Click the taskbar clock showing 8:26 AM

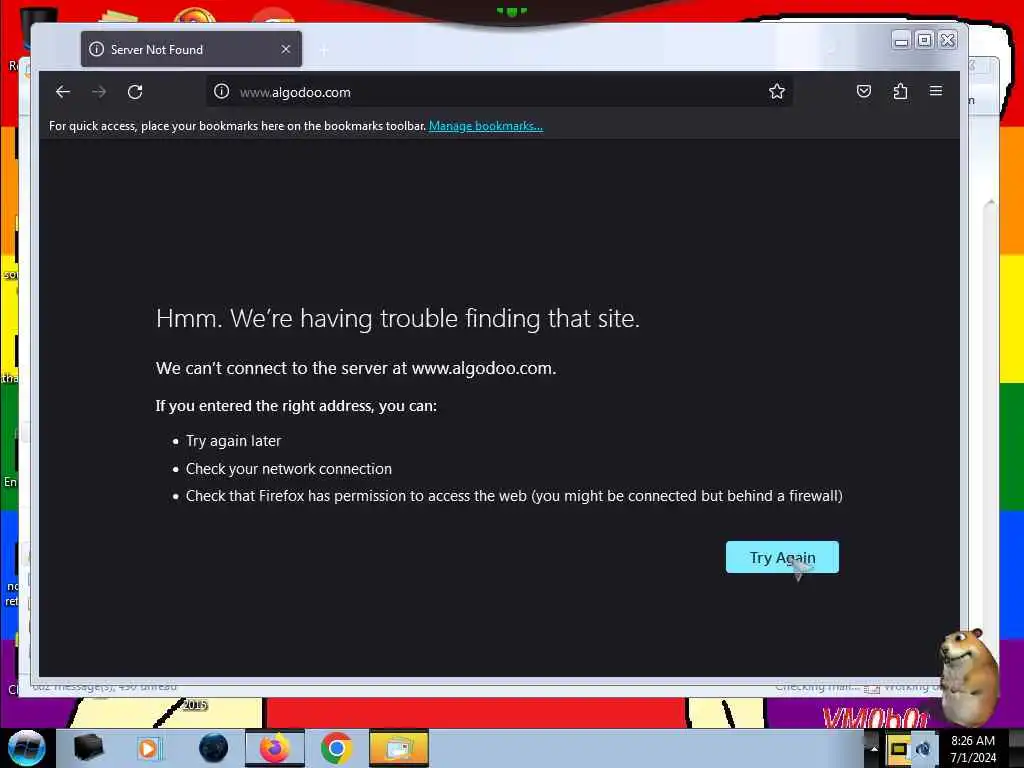pos(972,749)
